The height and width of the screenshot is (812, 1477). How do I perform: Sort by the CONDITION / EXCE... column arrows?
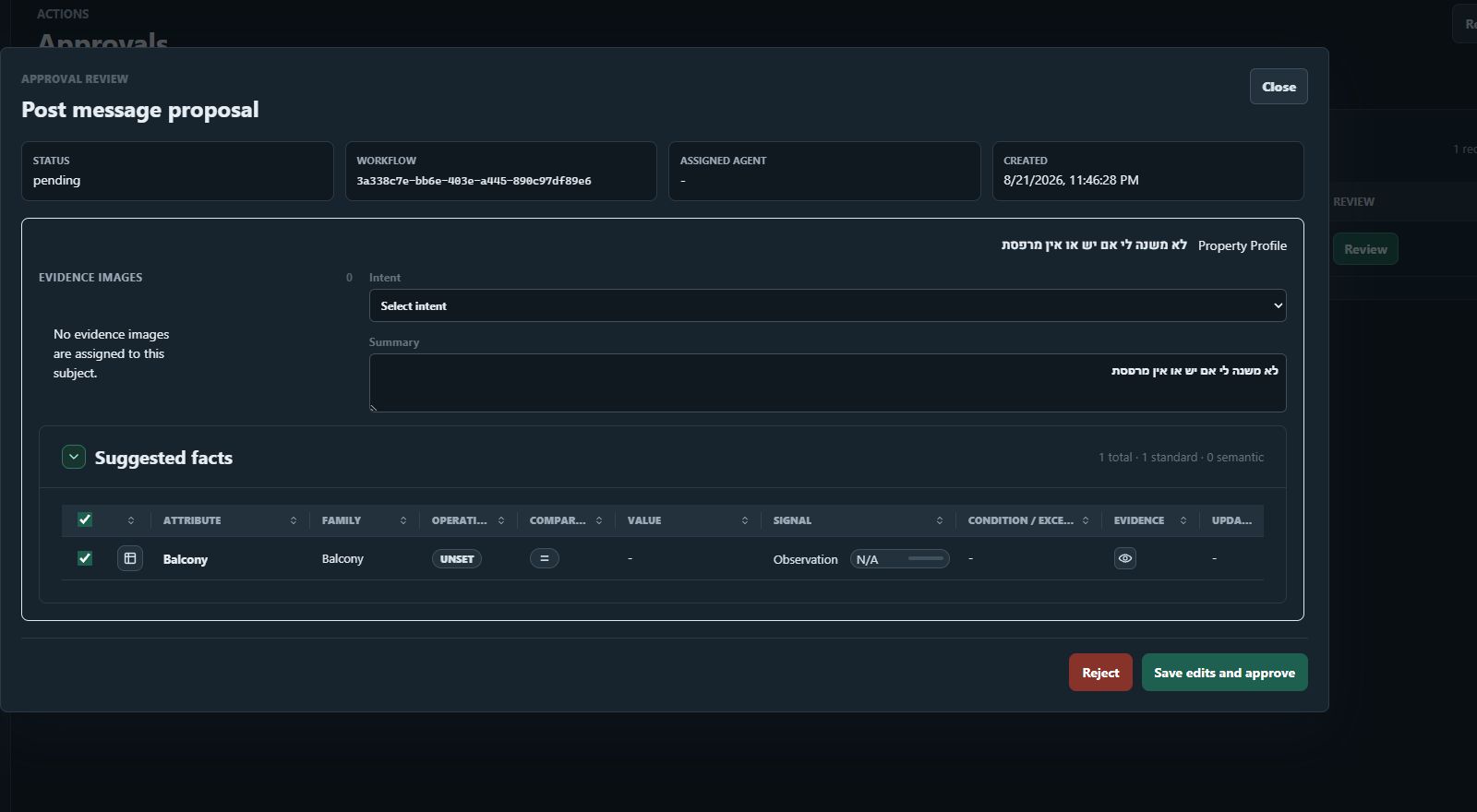(x=1086, y=520)
